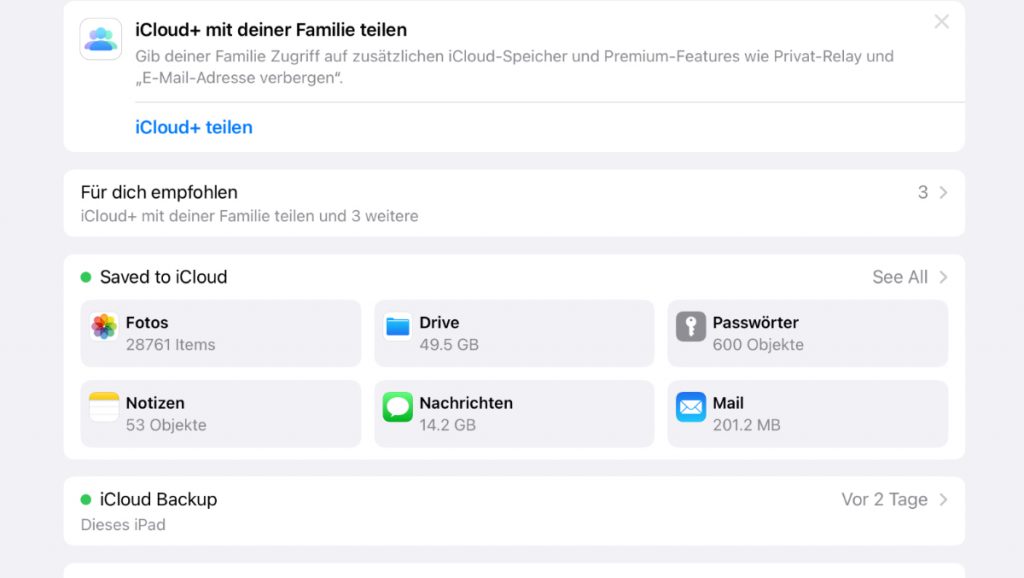The width and height of the screenshot is (1024, 578).
Task: Tap the iCloud Drive folder icon
Action: (x=397, y=327)
